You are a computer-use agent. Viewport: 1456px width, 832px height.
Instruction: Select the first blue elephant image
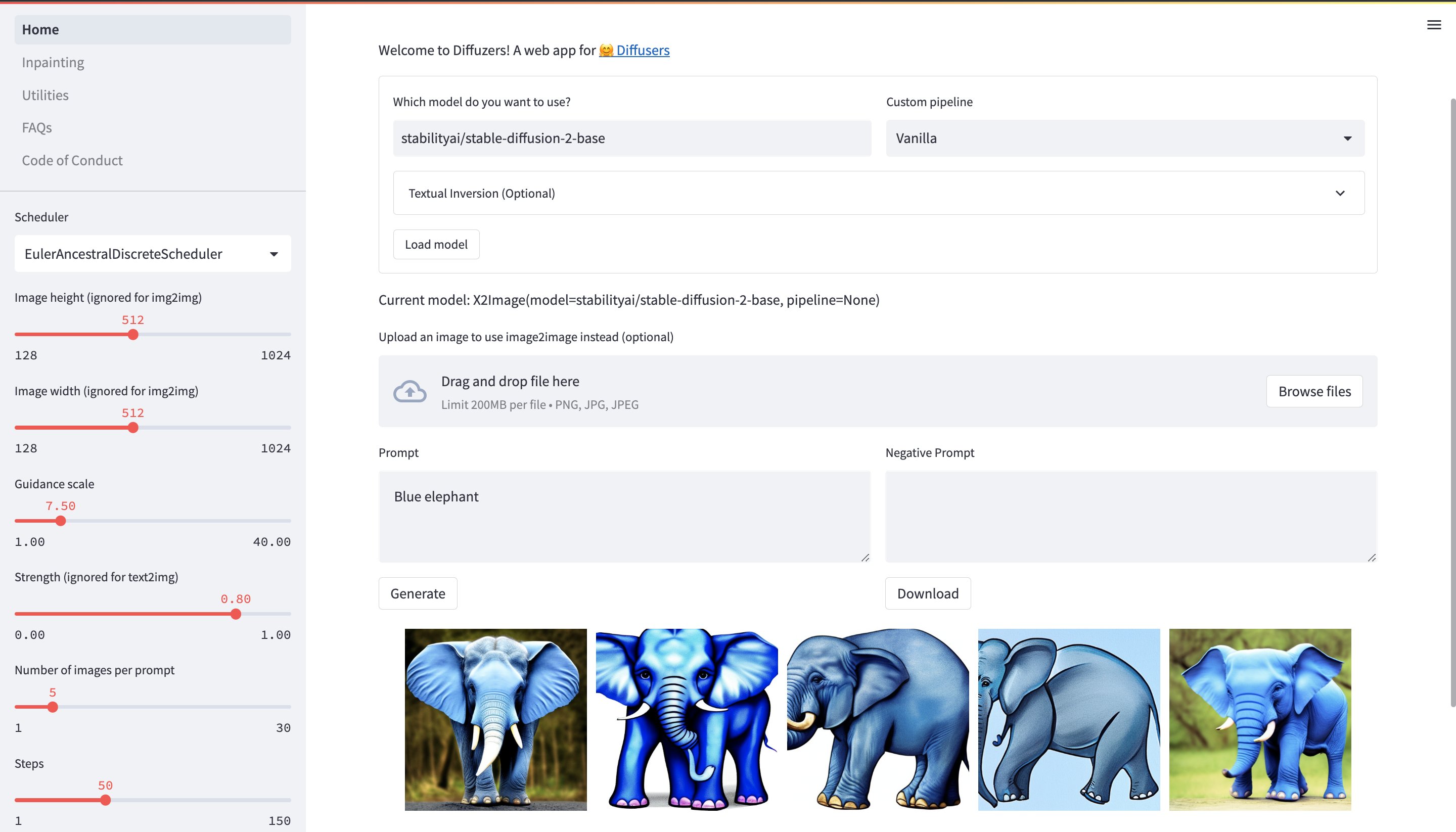495,719
